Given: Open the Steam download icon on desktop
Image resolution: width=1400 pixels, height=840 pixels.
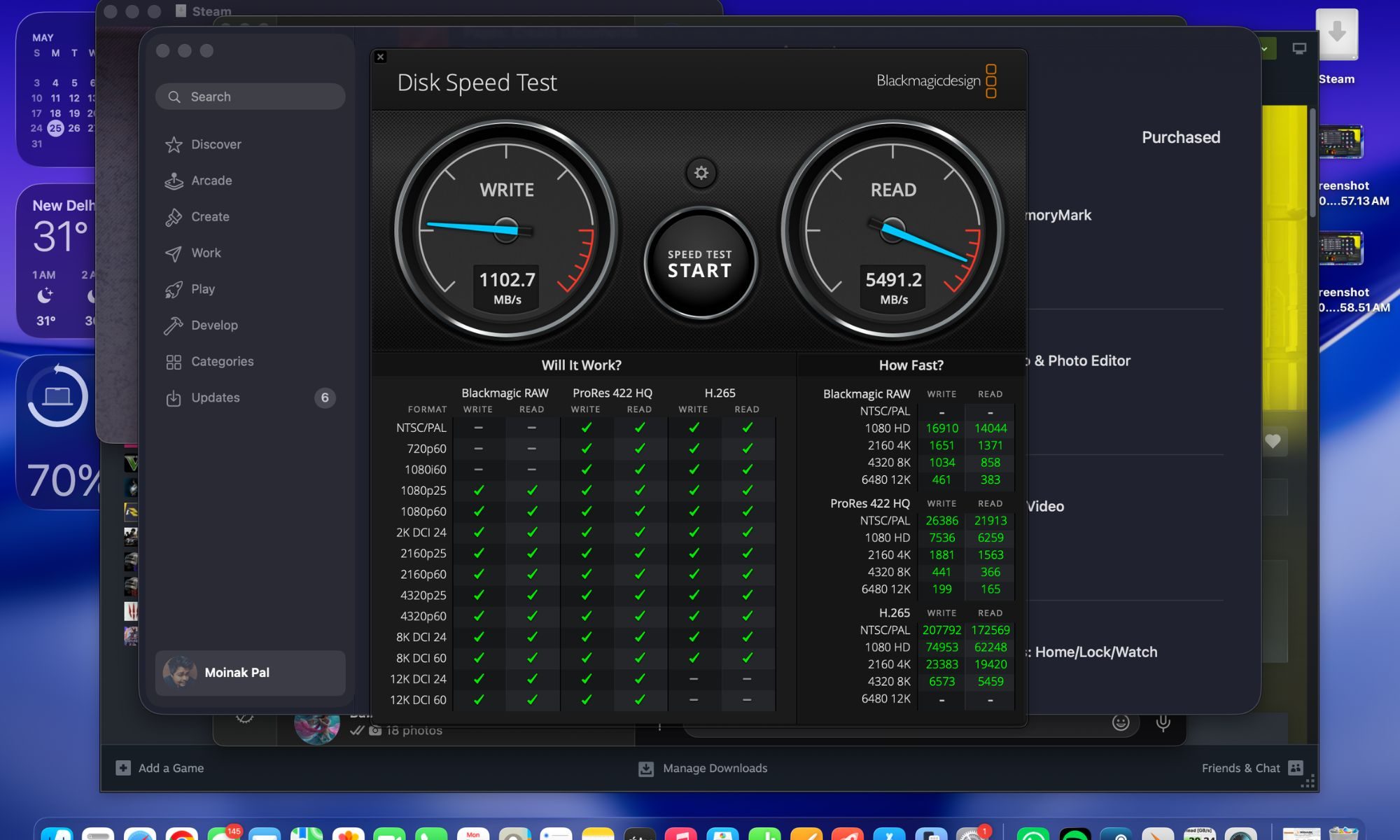Looking at the screenshot, I should 1336,35.
